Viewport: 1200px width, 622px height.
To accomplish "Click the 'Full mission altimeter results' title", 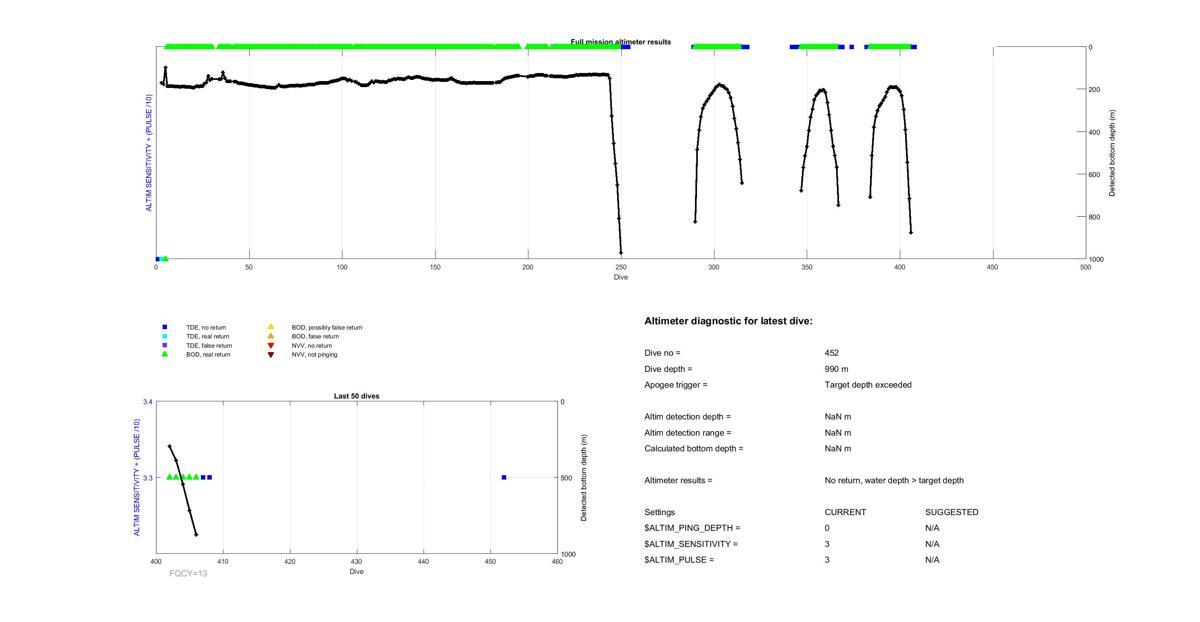I will (x=621, y=42).
